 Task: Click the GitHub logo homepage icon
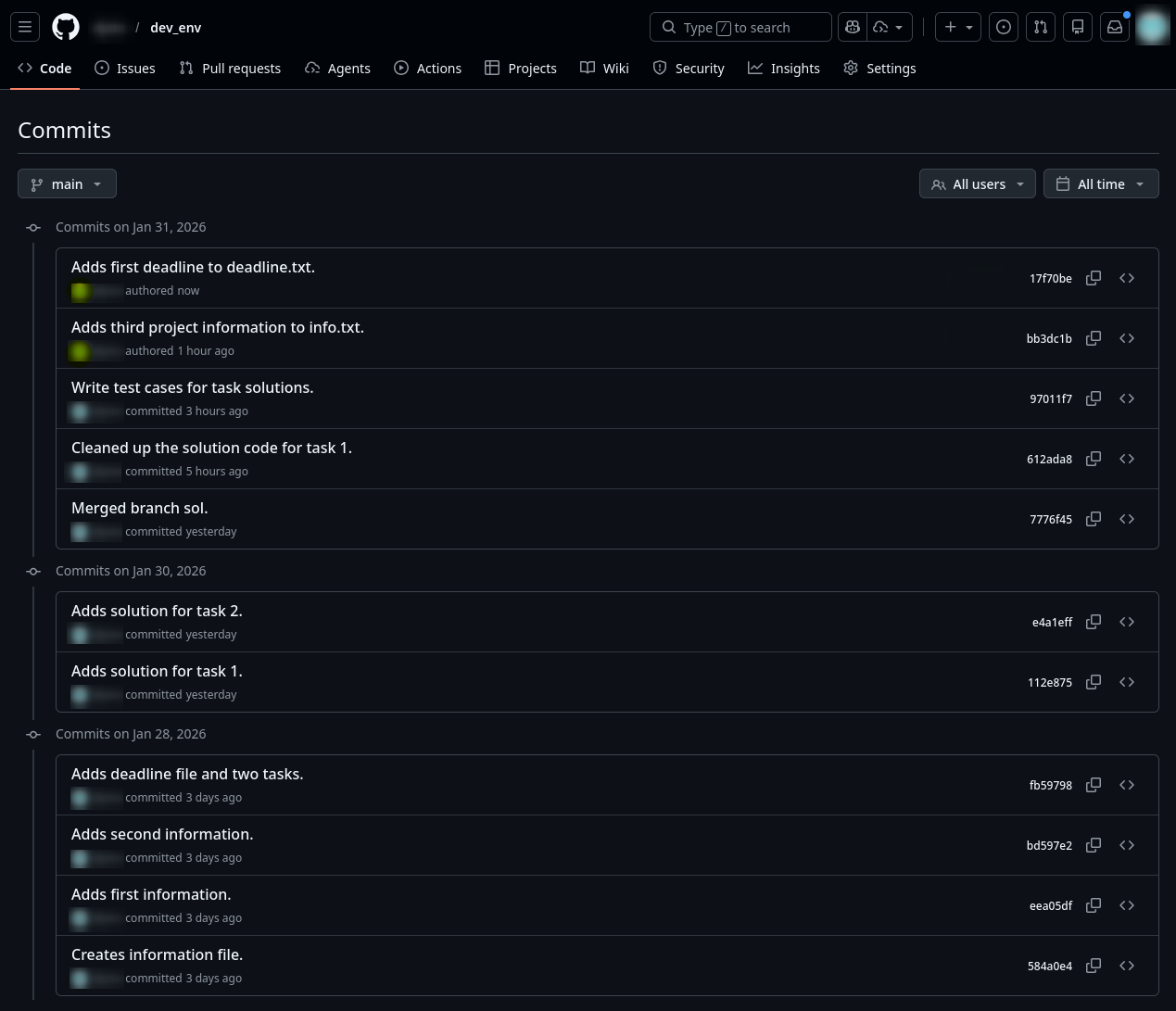(66, 27)
